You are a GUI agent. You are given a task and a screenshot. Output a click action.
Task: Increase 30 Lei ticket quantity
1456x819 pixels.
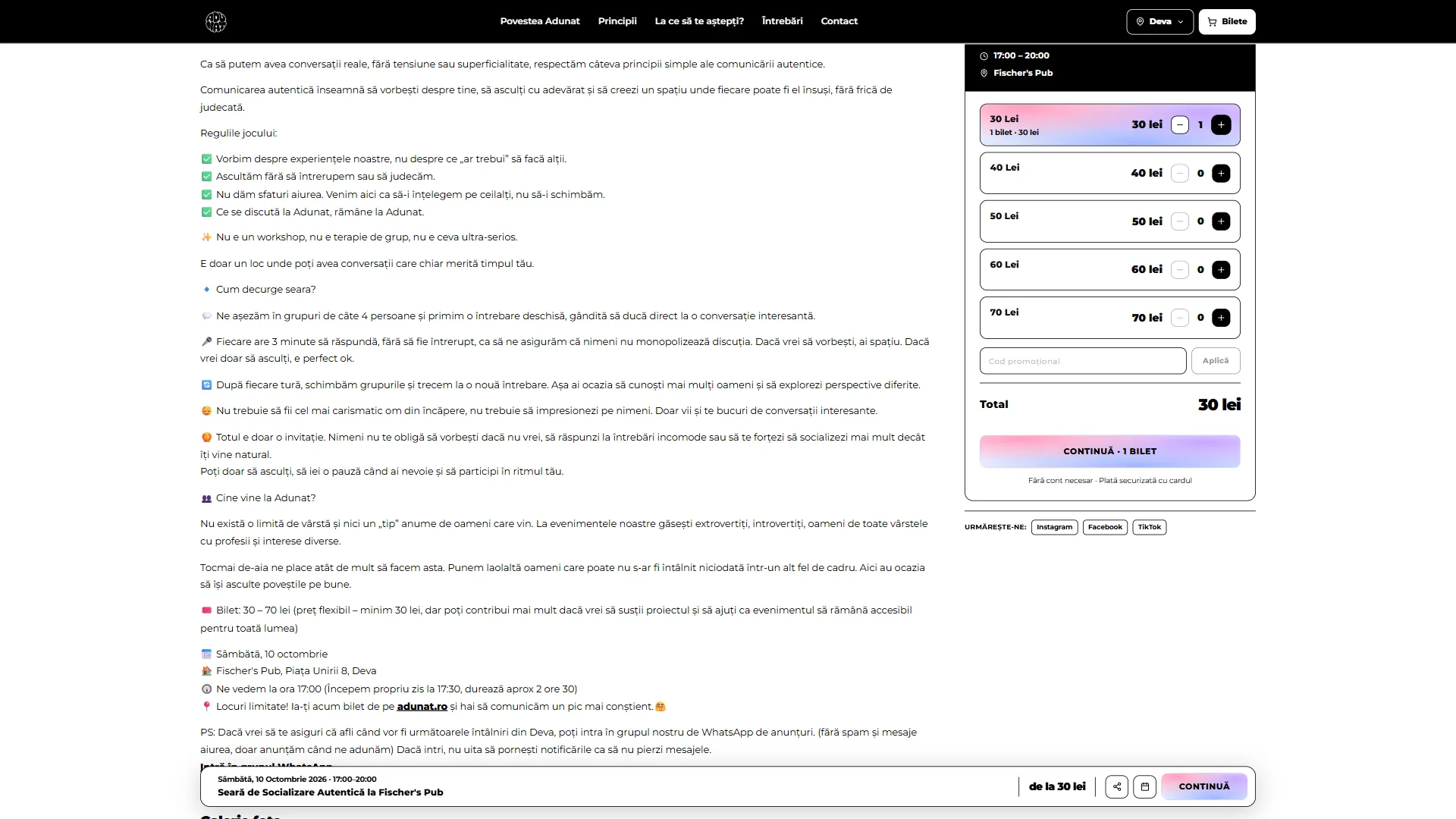tap(1221, 124)
